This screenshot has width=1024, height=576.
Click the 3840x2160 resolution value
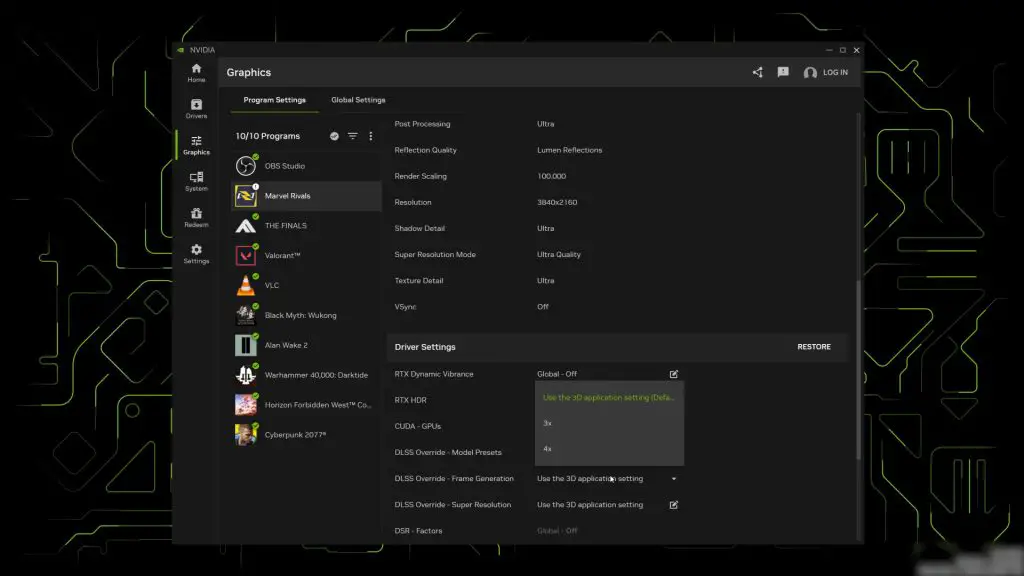tap(557, 202)
